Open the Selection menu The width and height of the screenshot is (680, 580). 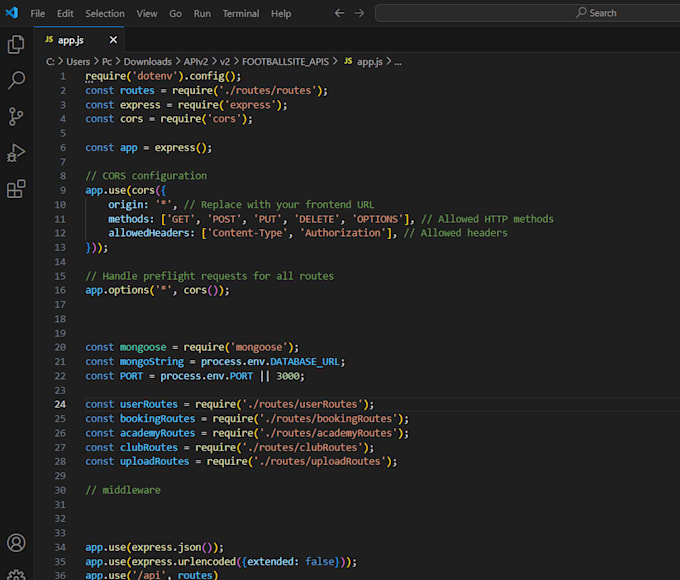[105, 14]
